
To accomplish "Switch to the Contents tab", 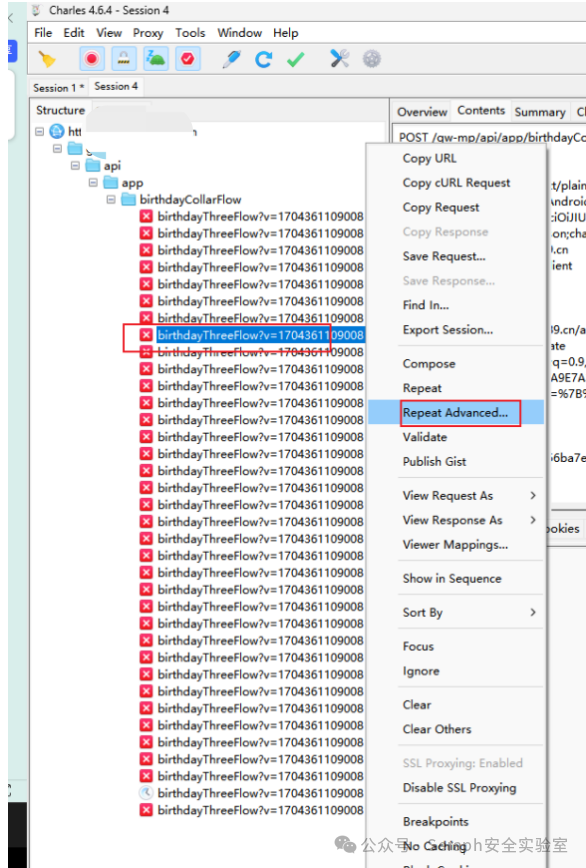I will tap(481, 111).
